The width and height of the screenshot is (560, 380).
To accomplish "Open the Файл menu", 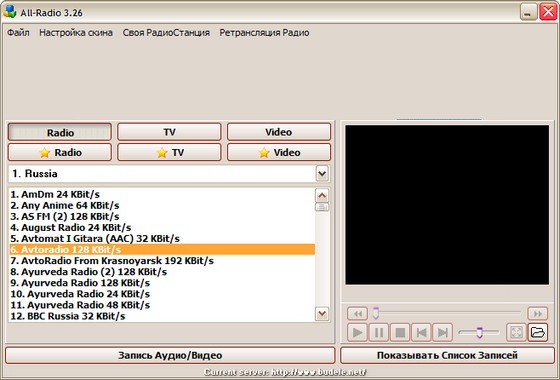I will (x=18, y=32).
